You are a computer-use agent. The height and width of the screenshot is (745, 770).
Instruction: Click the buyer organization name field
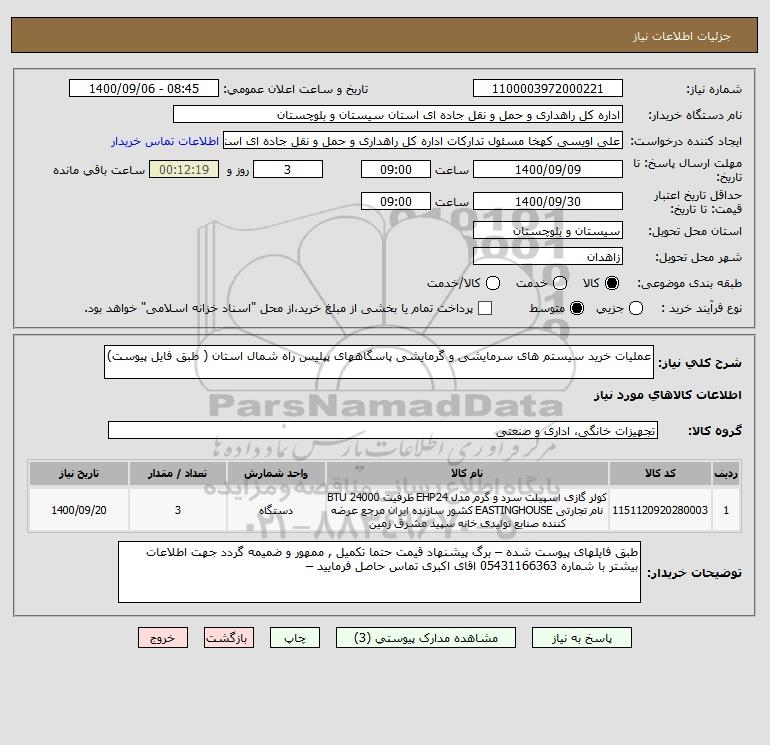tap(398, 115)
